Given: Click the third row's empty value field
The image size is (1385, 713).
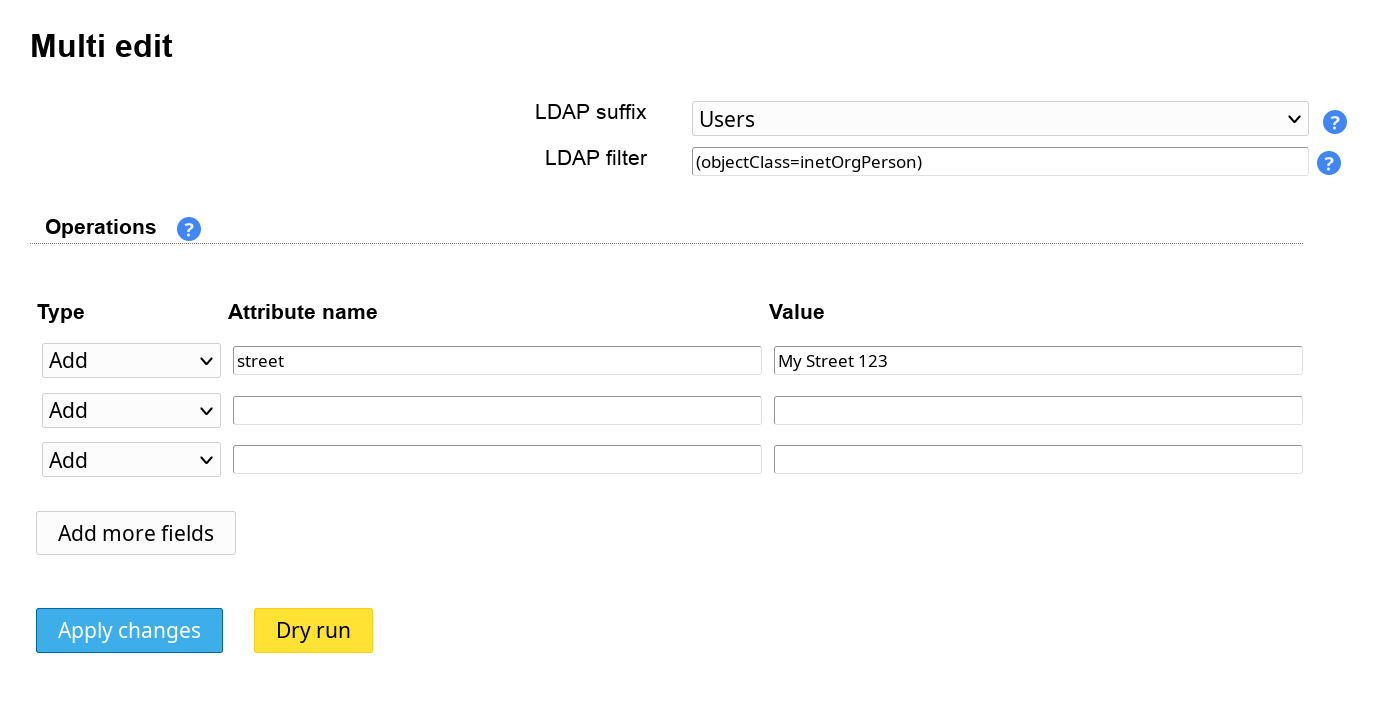Looking at the screenshot, I should 1037,460.
